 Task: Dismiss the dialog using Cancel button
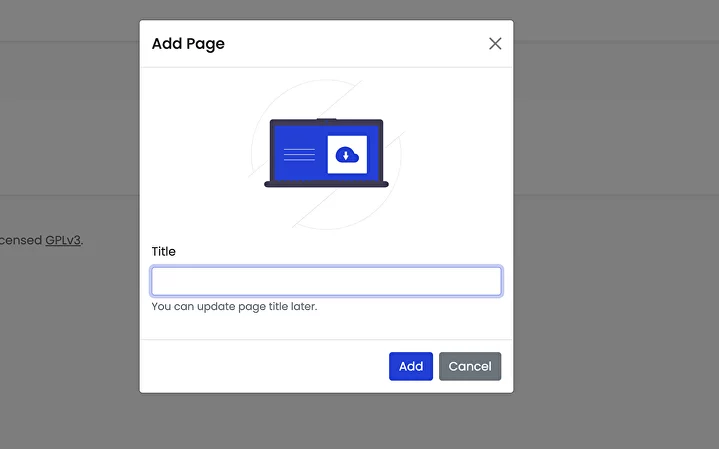click(x=470, y=366)
